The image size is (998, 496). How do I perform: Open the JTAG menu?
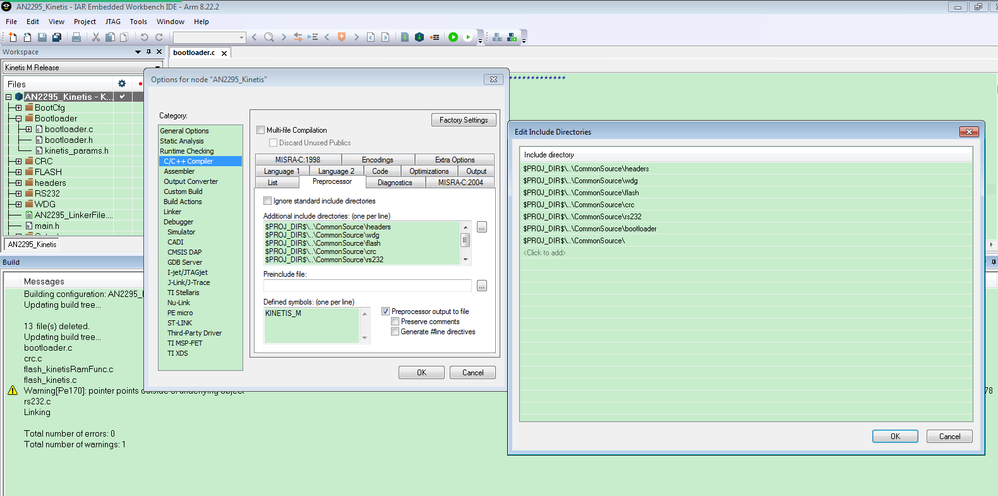click(x=113, y=22)
